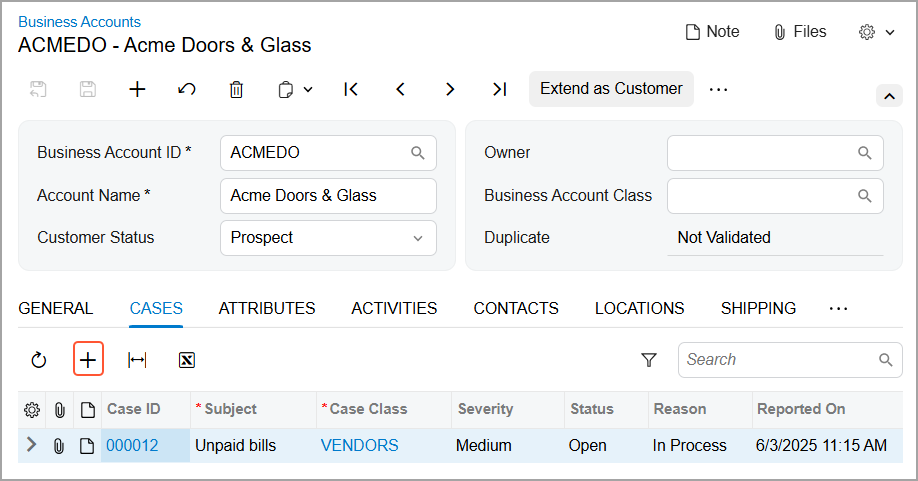Export Cases grid to Excel

tap(186, 360)
